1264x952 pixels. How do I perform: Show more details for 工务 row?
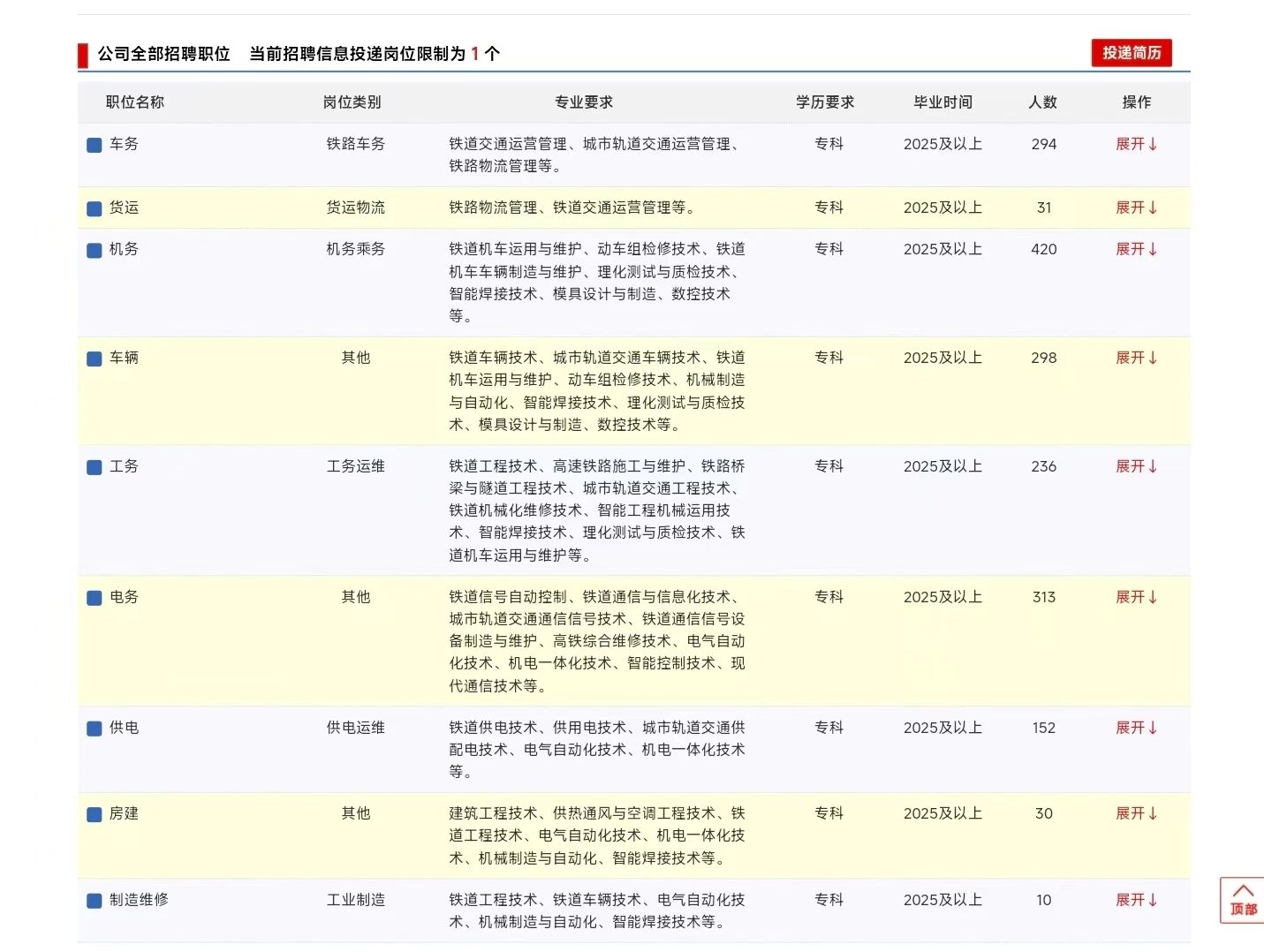(1136, 466)
